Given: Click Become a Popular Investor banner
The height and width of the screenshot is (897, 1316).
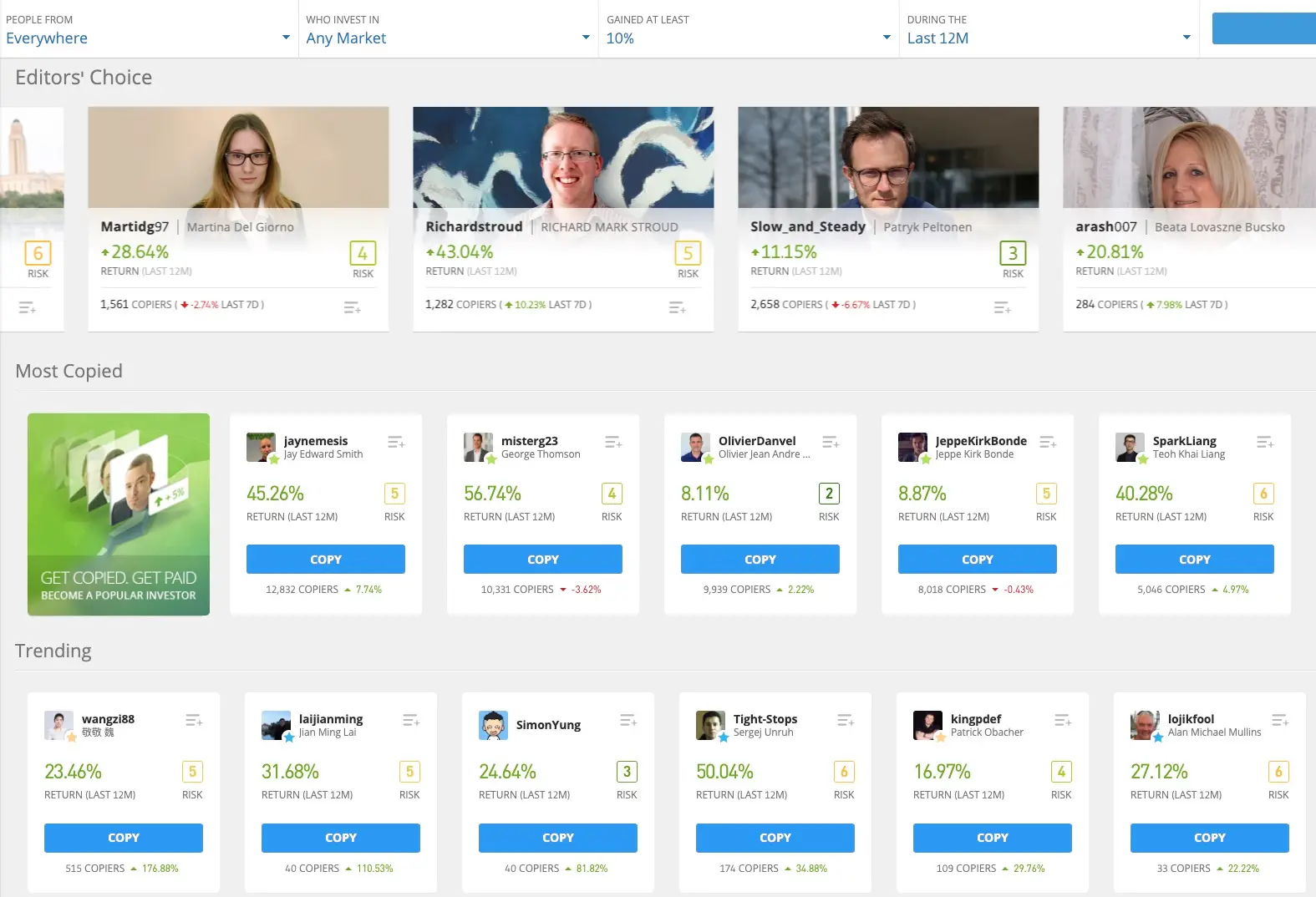Looking at the screenshot, I should pyautogui.click(x=119, y=514).
